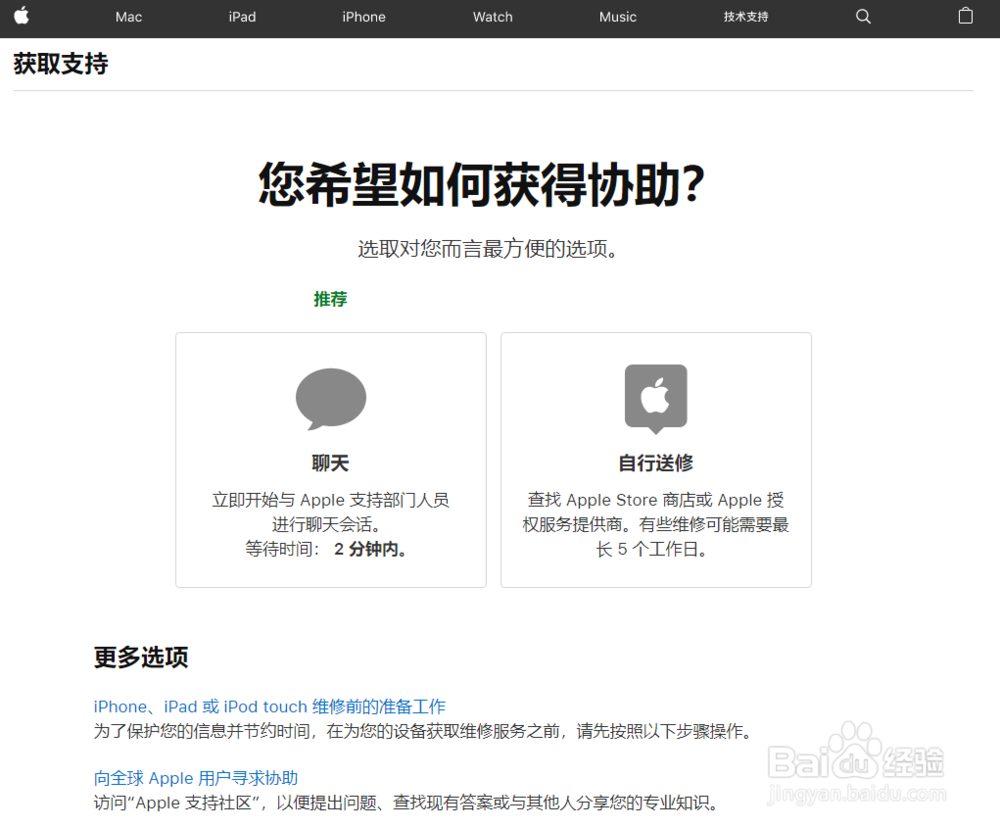1000x828 pixels.
Task: Click the shopping bag icon
Action: point(965,16)
